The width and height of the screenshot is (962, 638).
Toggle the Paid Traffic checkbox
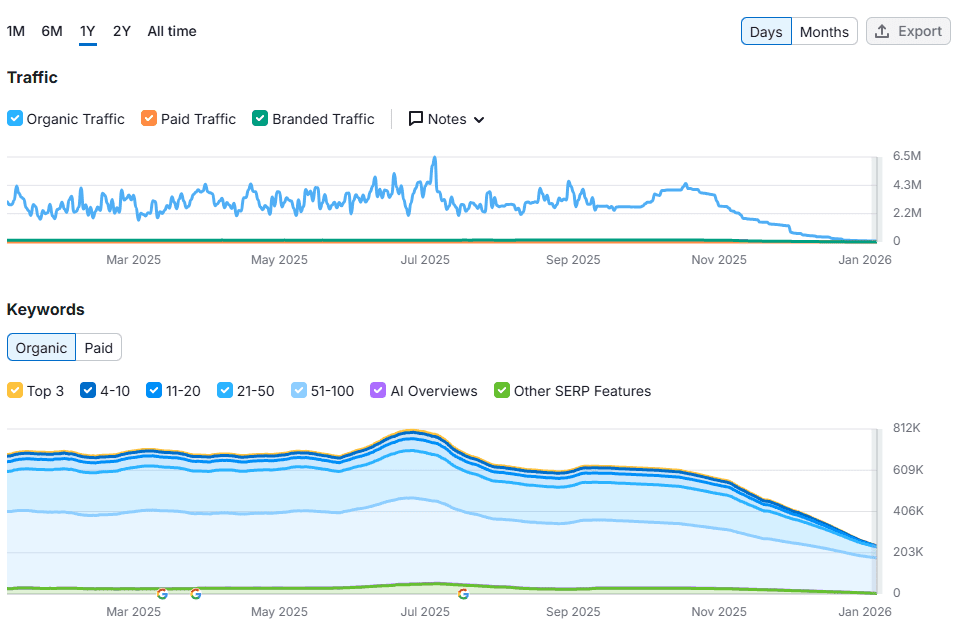149,119
